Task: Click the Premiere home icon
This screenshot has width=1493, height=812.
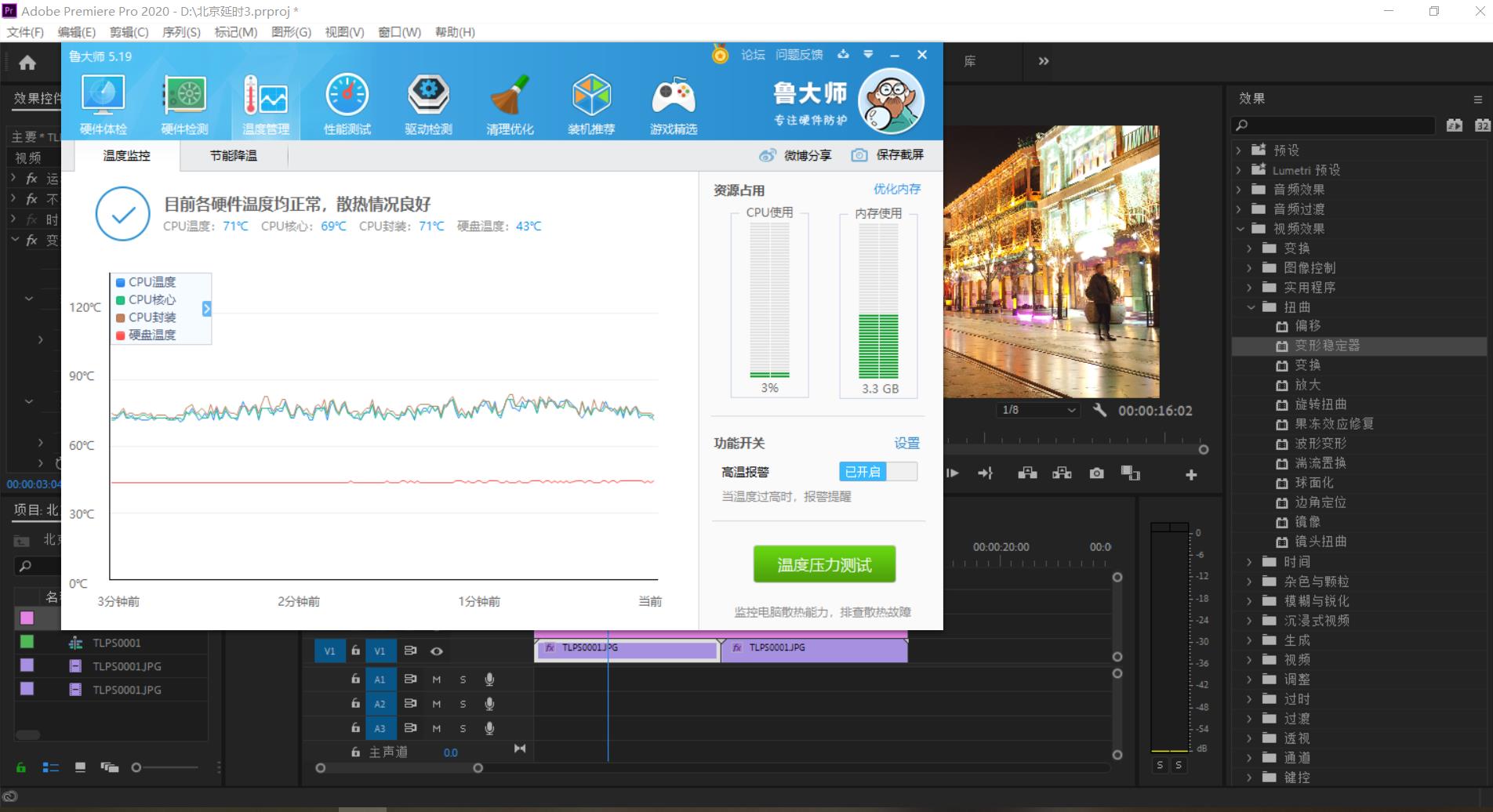Action: pyautogui.click(x=27, y=62)
